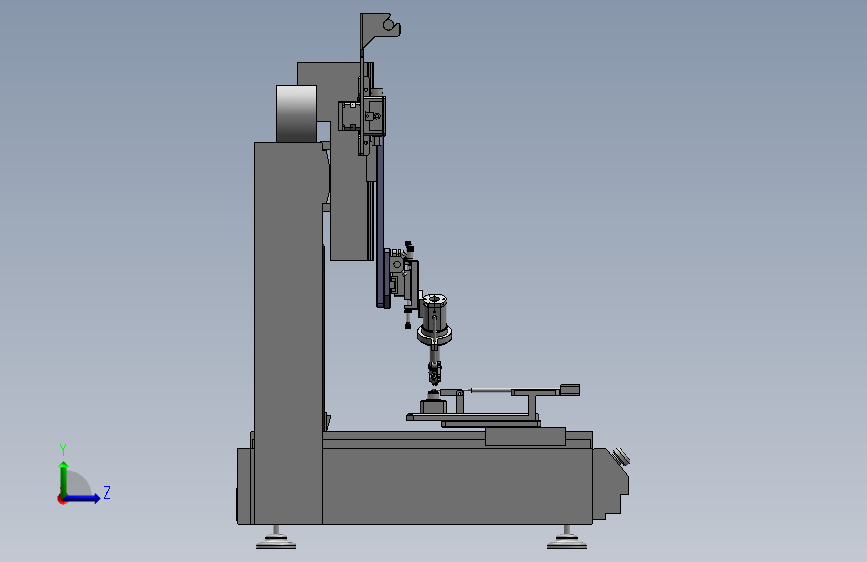Select the right leveling foot under the base
The height and width of the screenshot is (562, 867).
pos(567,537)
